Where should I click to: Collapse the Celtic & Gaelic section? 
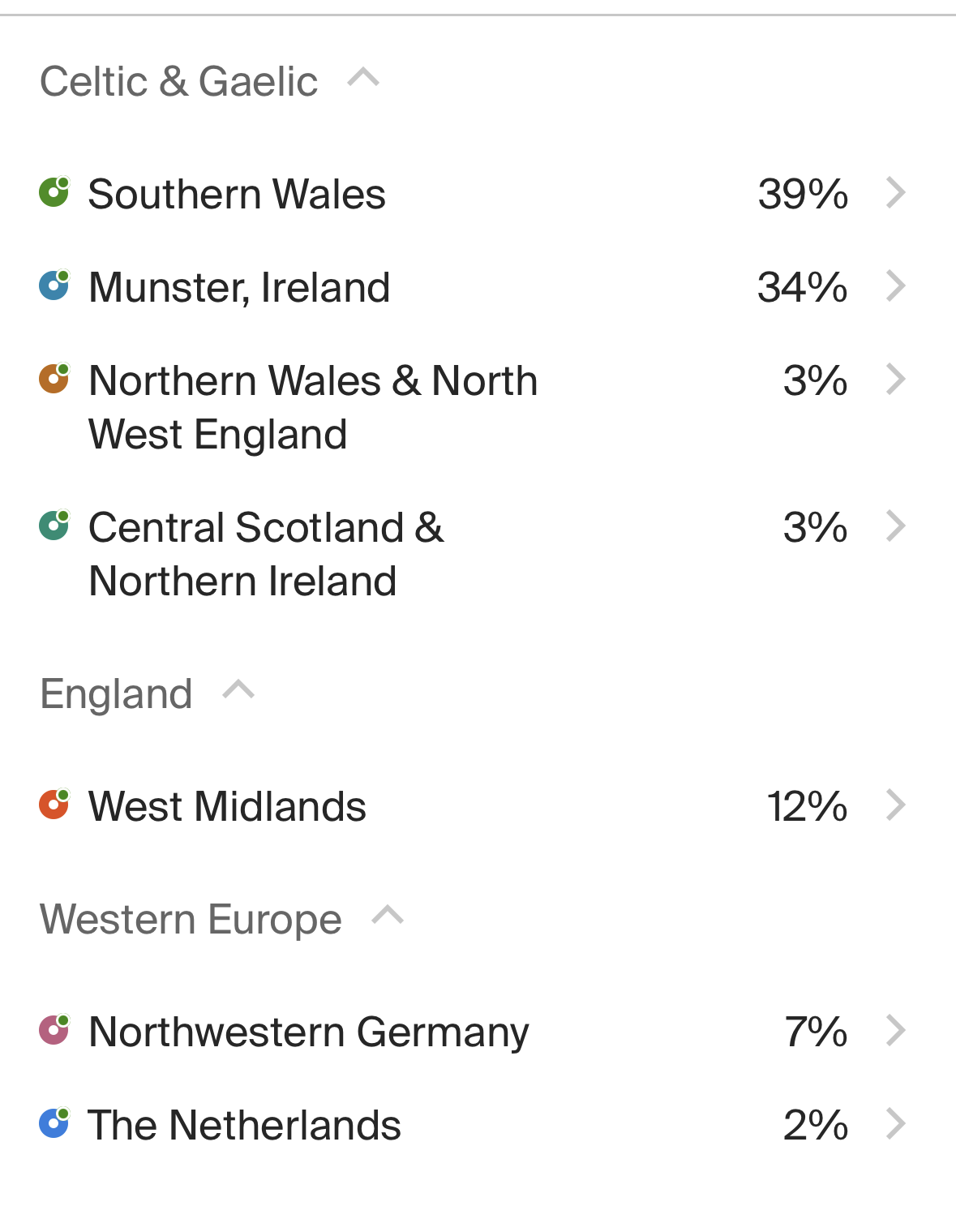(x=363, y=78)
